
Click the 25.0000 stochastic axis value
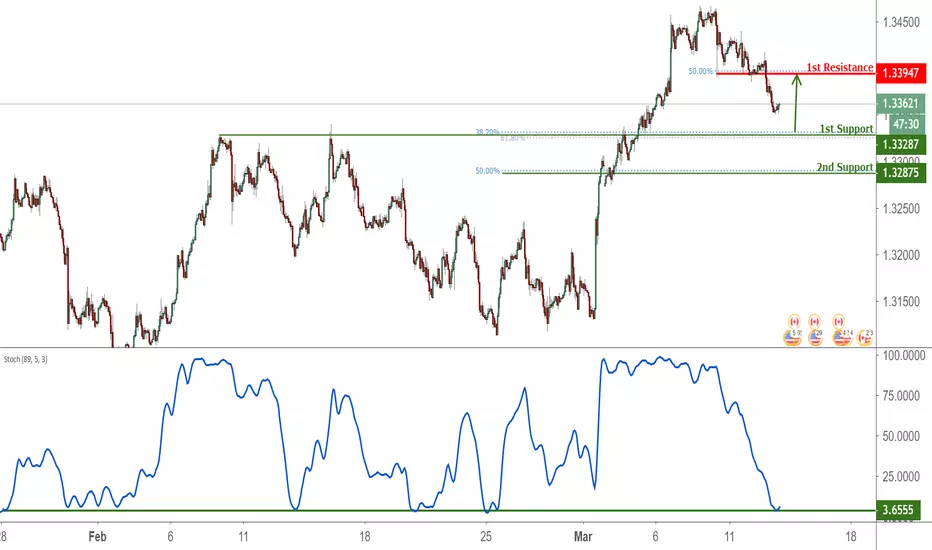tap(903, 476)
